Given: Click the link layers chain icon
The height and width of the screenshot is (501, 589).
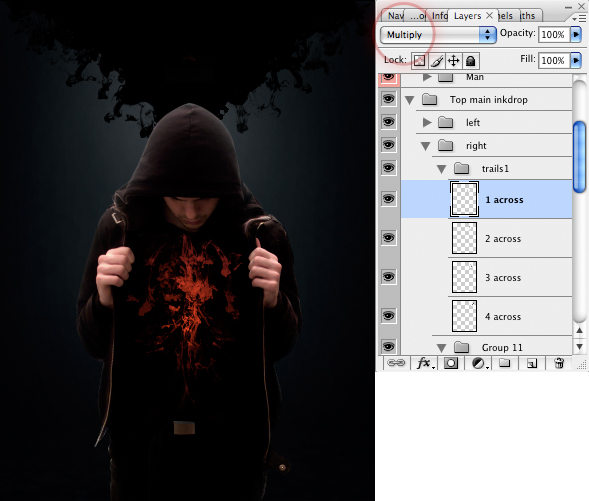Looking at the screenshot, I should [x=396, y=363].
